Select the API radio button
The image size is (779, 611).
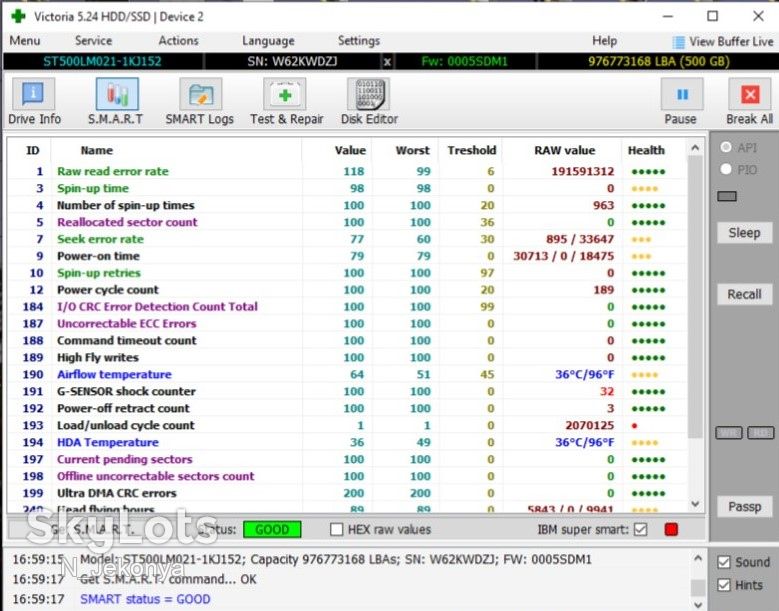(x=726, y=147)
